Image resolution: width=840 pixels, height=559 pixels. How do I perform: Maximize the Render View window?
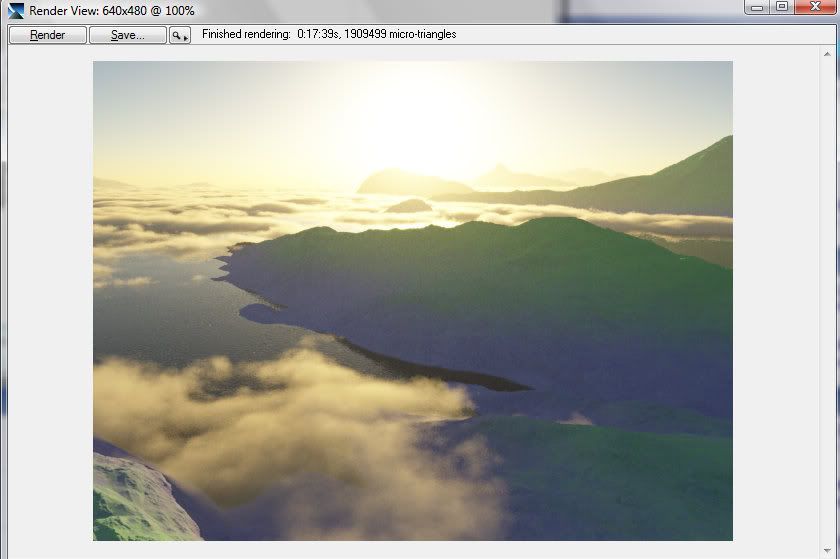781,7
